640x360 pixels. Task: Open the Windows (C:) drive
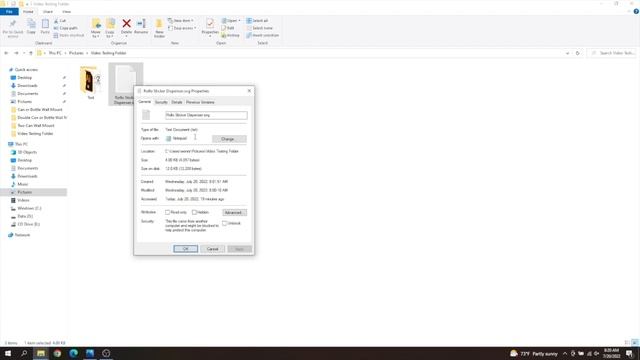coord(29,208)
